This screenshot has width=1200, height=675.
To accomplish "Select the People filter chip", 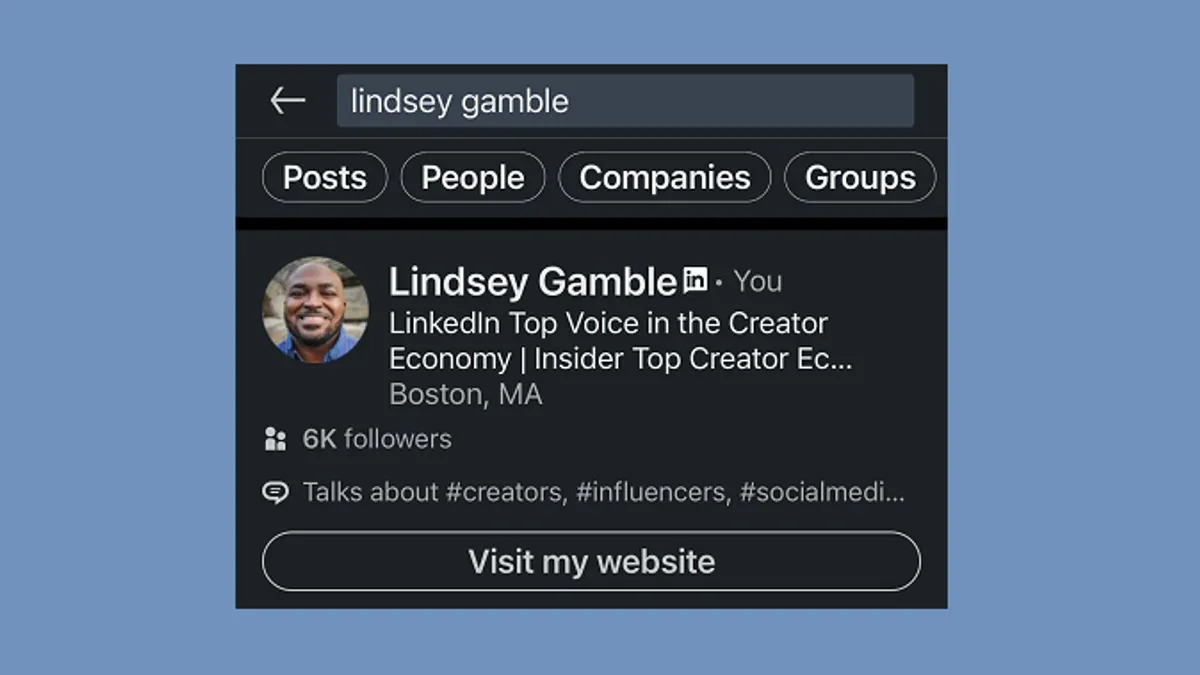I will click(473, 178).
